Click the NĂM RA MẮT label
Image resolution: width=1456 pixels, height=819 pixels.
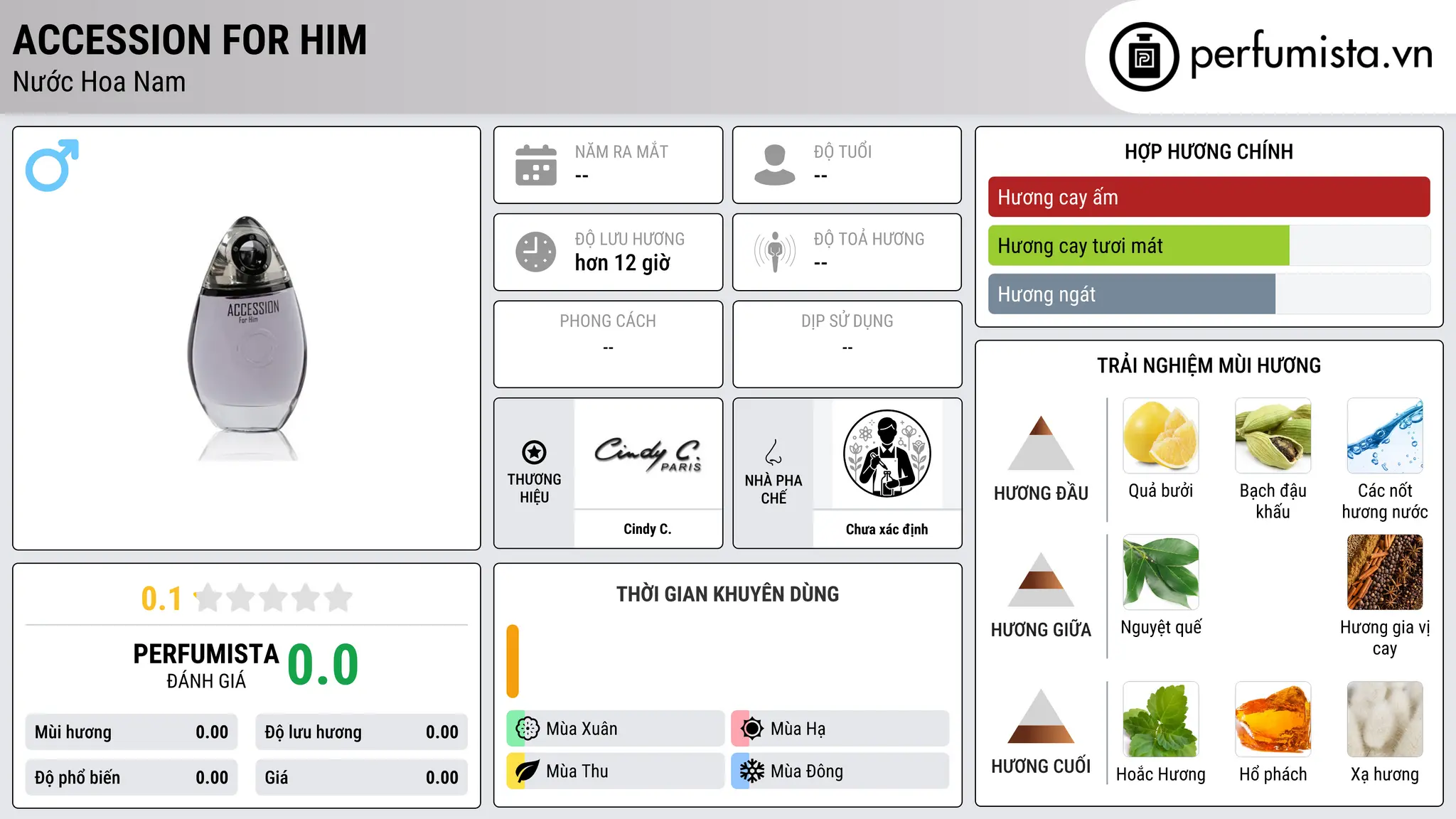click(621, 151)
